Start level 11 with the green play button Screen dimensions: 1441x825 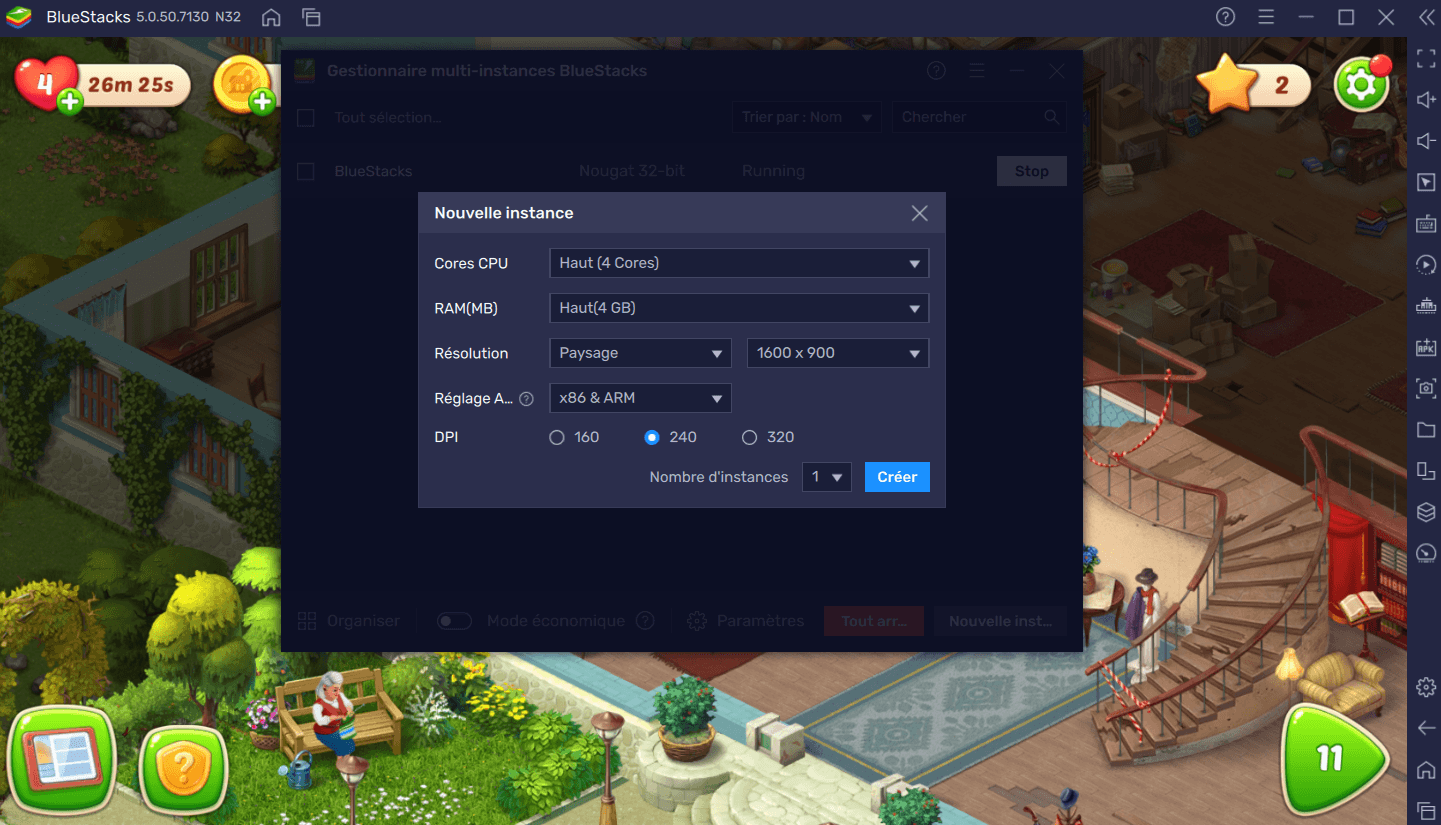pyautogui.click(x=1334, y=758)
